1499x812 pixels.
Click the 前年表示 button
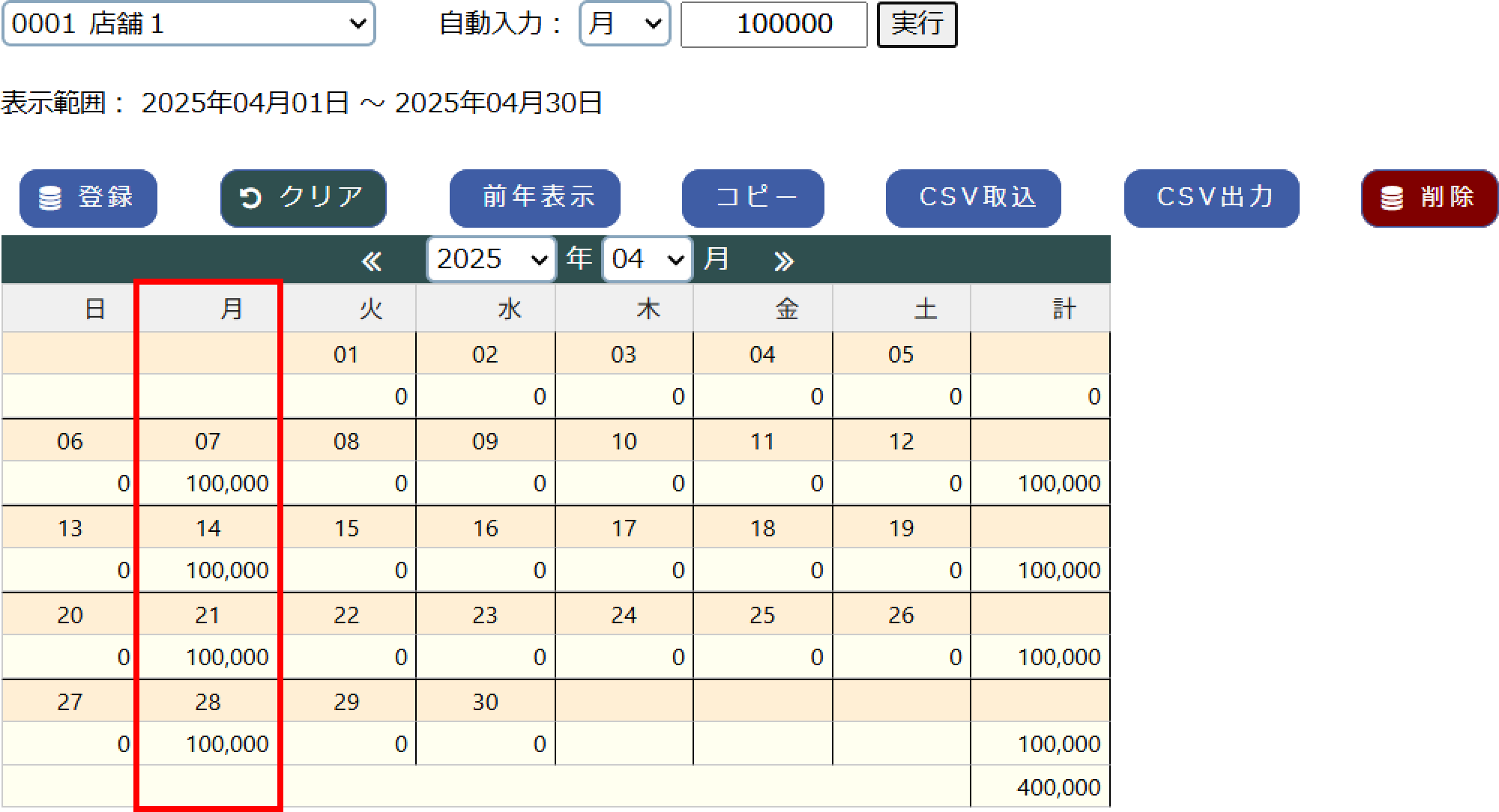(534, 198)
